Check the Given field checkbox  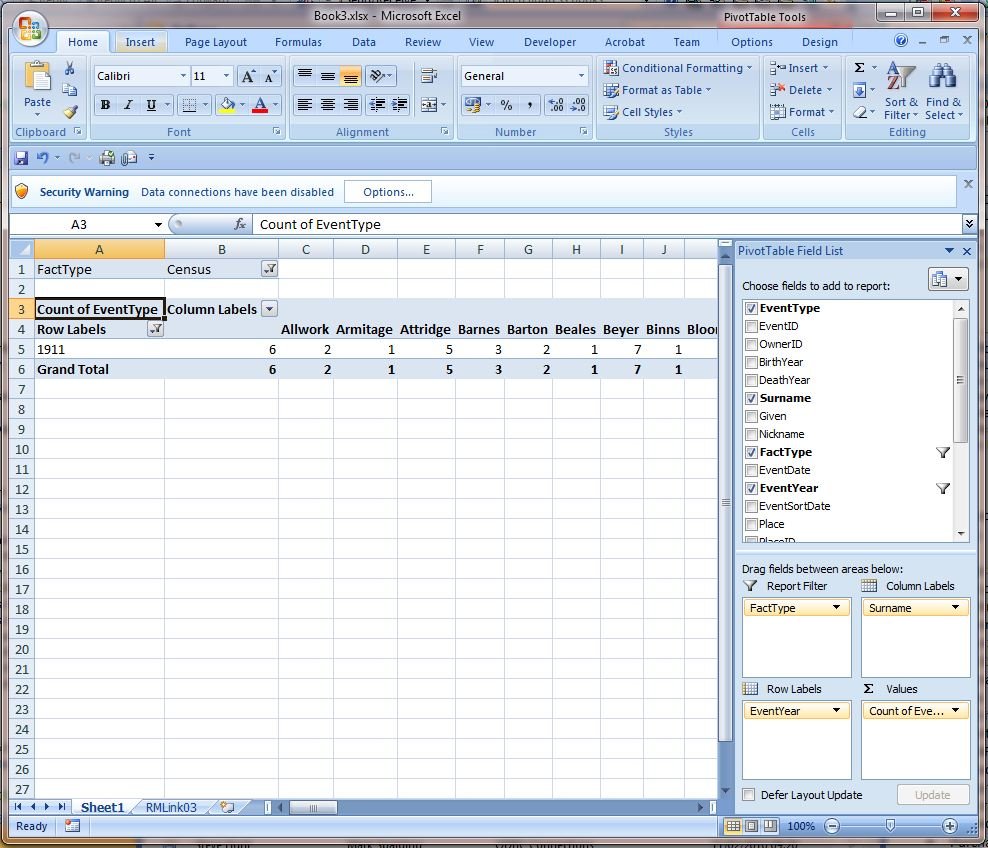coord(751,416)
